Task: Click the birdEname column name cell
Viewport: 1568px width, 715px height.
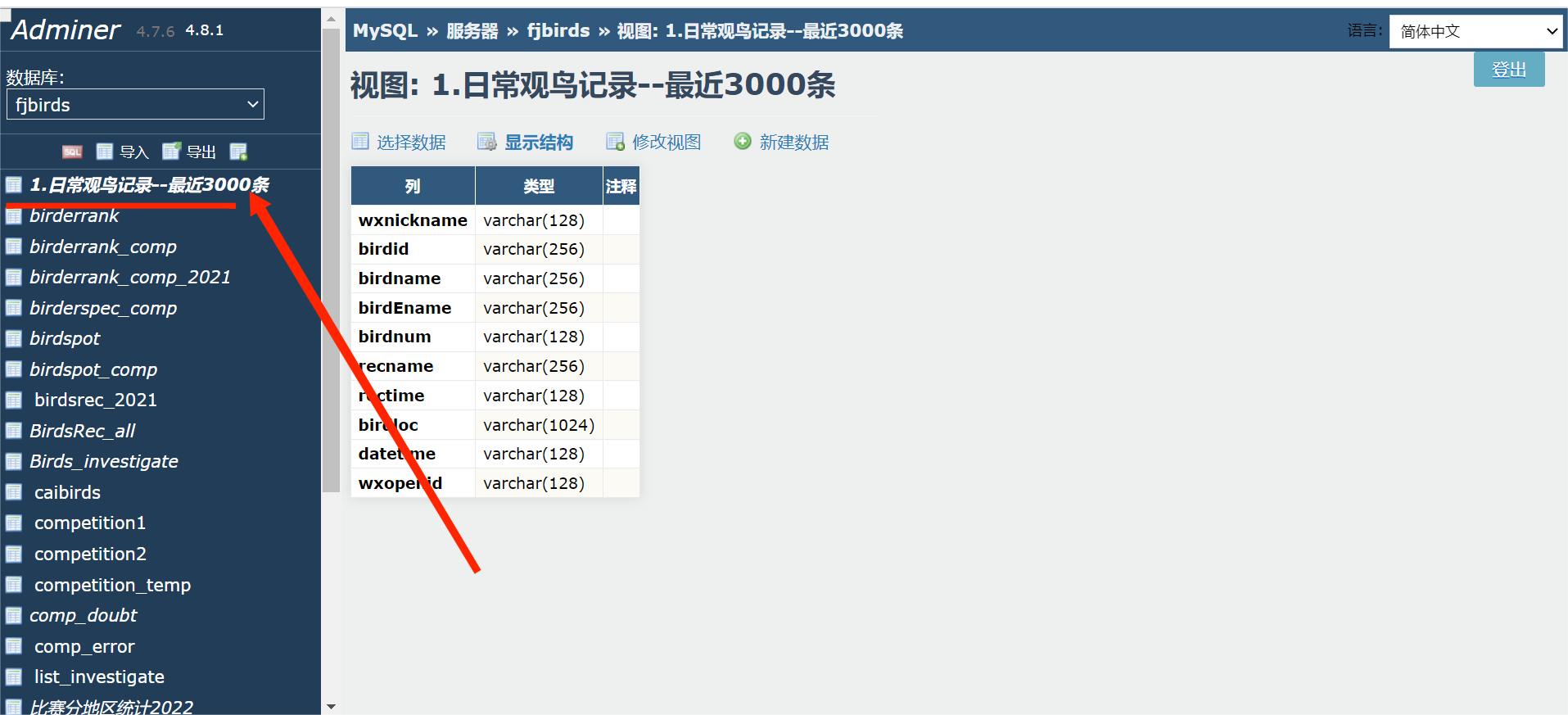Action: (x=413, y=308)
